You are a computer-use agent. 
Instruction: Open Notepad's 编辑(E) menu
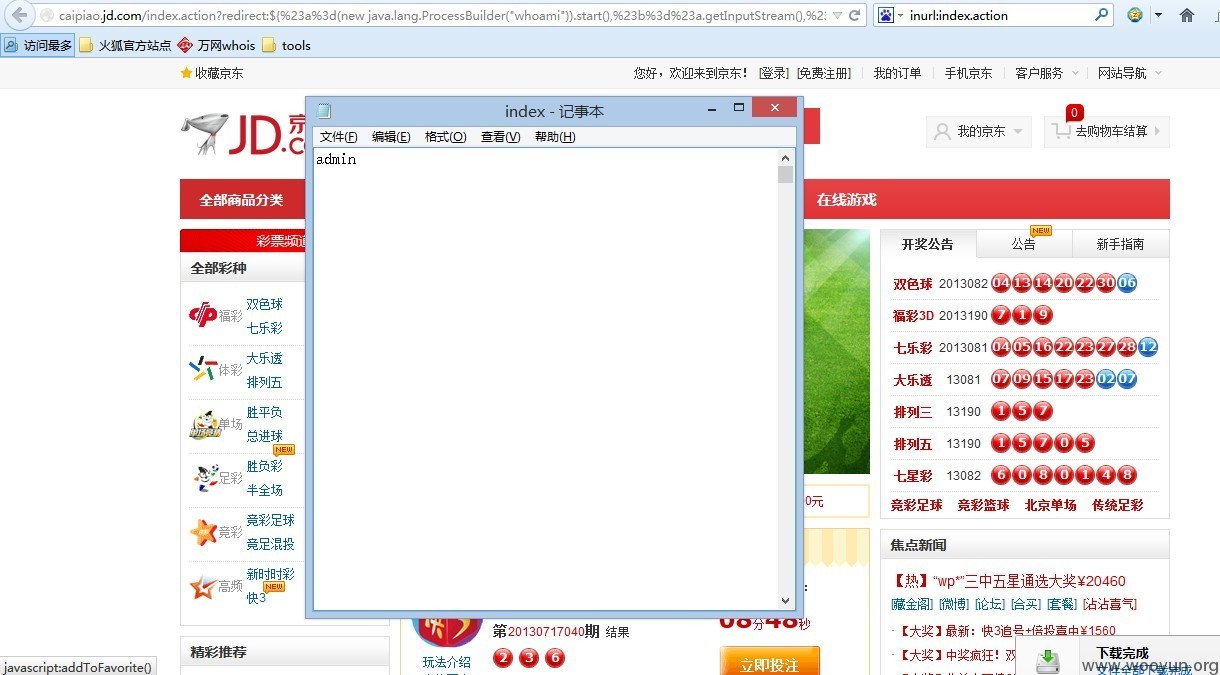[391, 137]
